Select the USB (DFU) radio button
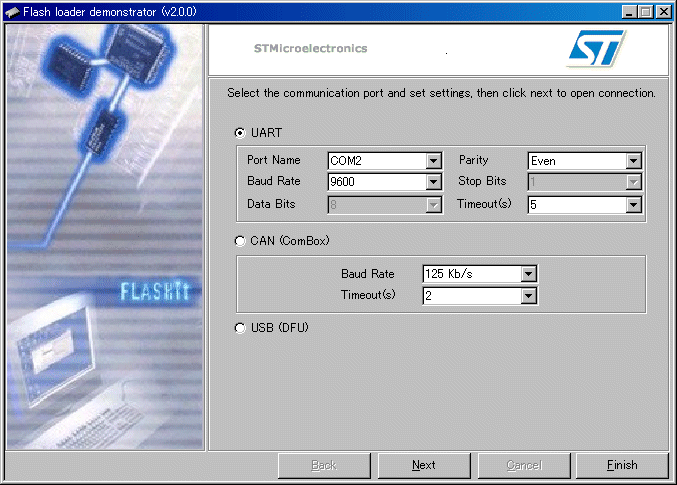The image size is (677, 485). [240, 328]
